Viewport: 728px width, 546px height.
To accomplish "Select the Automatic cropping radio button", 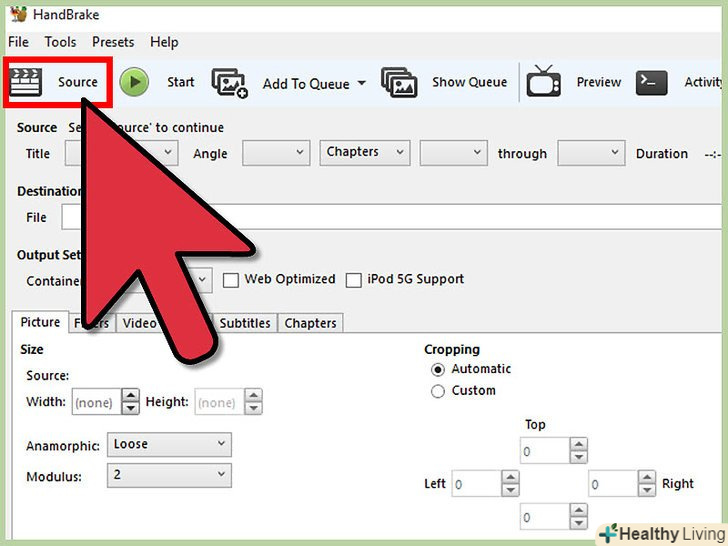I will pyautogui.click(x=437, y=370).
